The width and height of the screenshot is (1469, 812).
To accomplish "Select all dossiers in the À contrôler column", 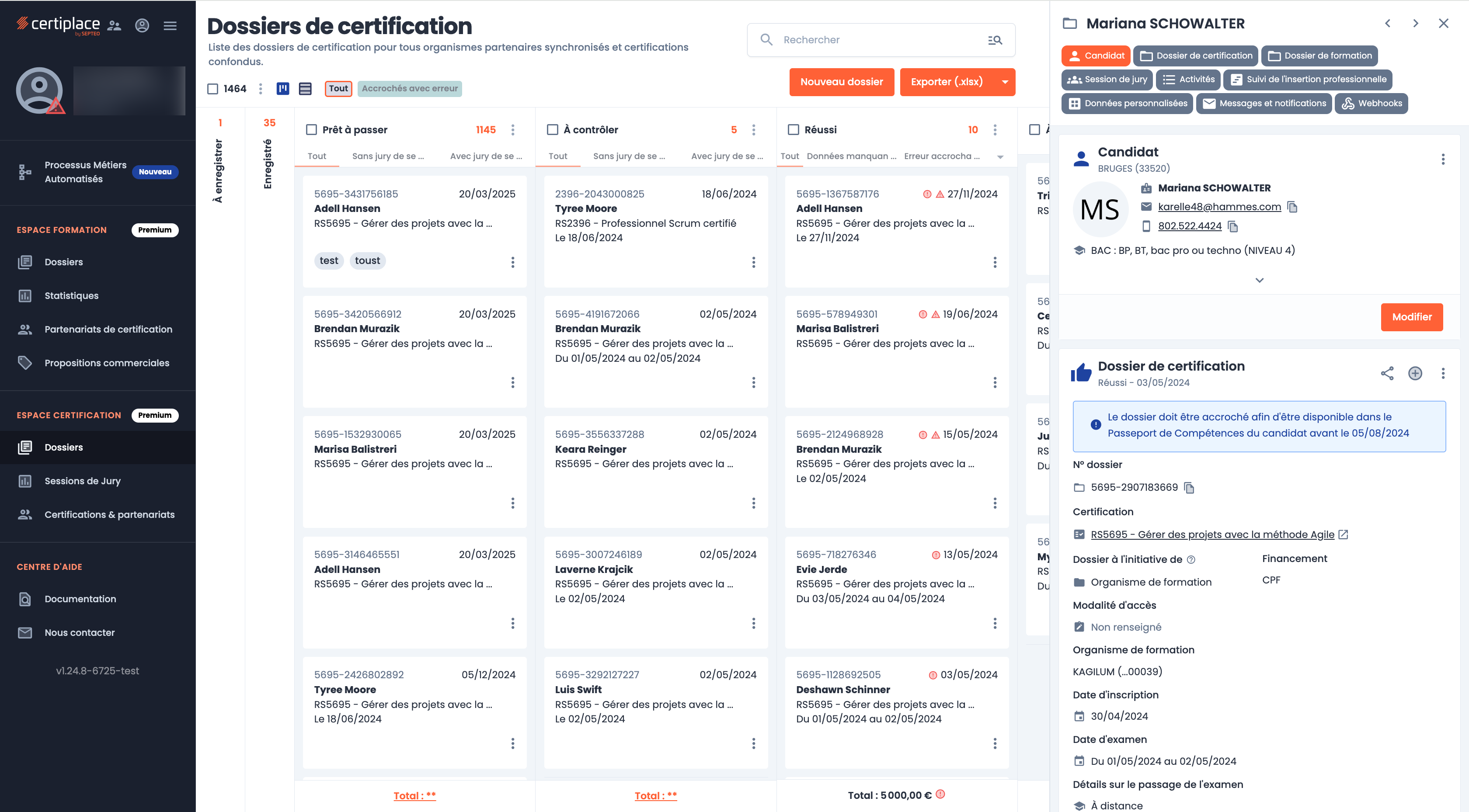I will point(552,129).
